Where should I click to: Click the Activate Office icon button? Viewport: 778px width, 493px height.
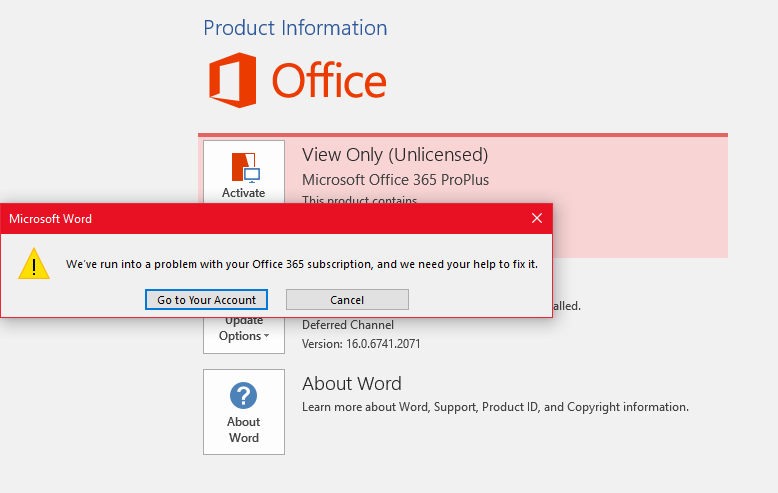pos(244,172)
